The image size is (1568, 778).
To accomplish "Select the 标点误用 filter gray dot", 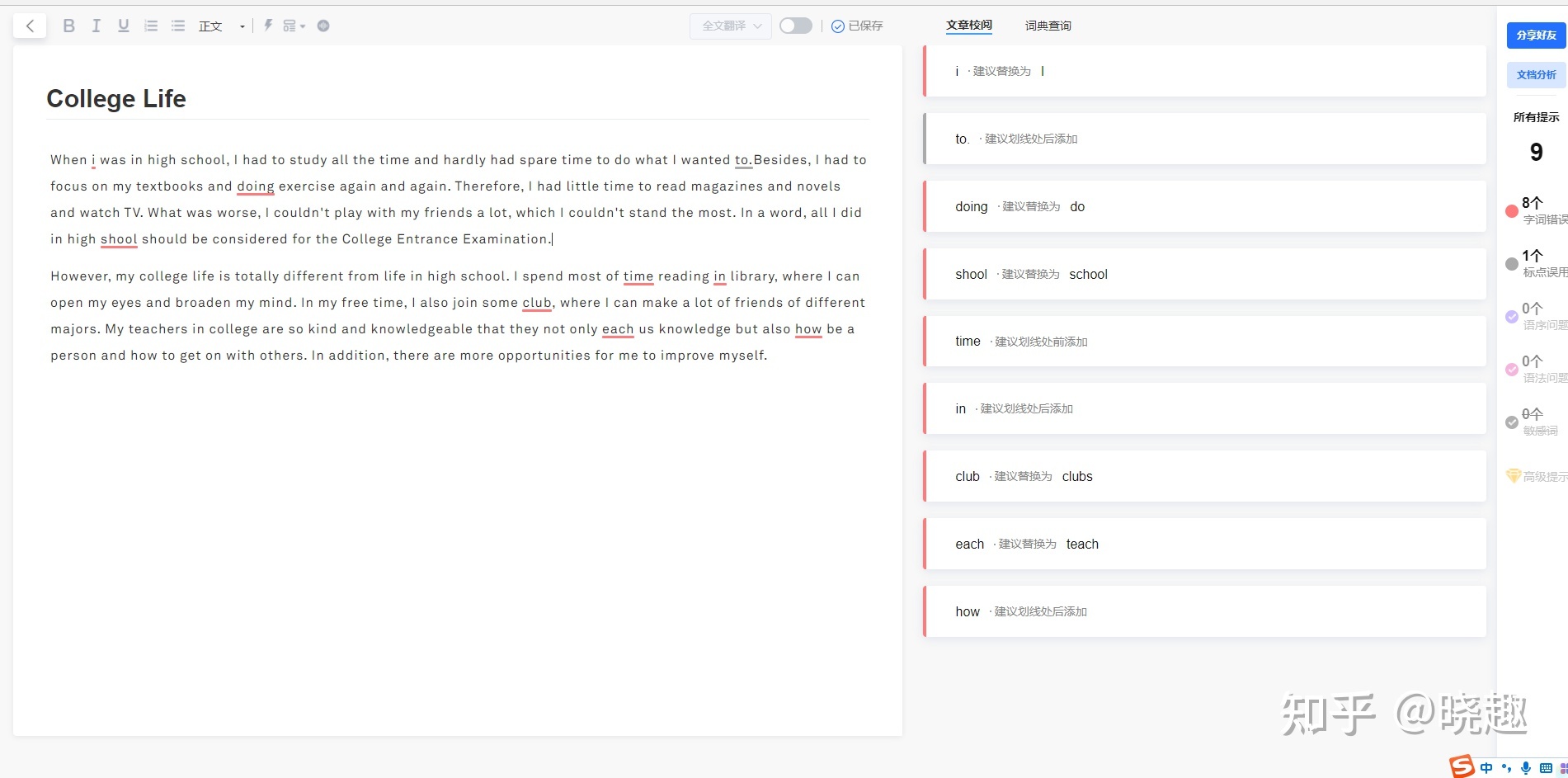I will pos(1512,264).
